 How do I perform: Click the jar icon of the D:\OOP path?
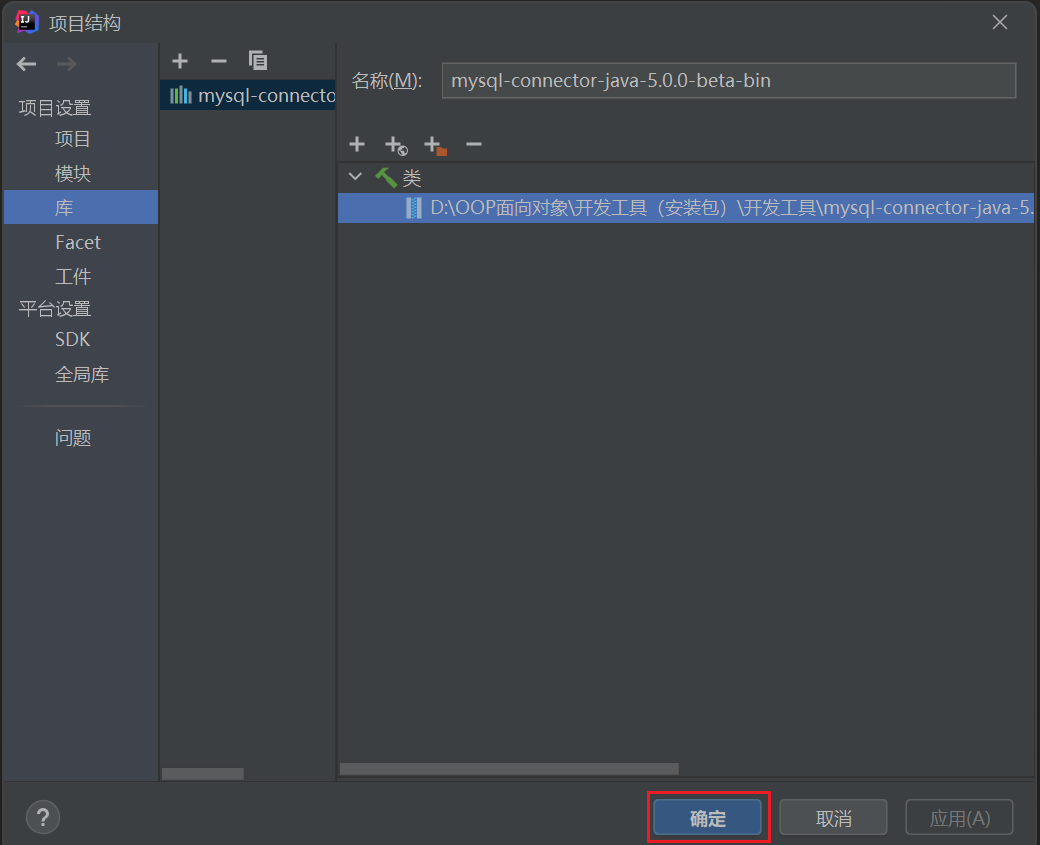coord(413,208)
